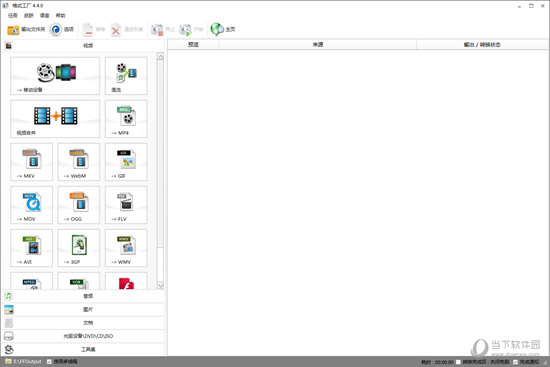Viewport: 550px width, 367px height.
Task: Open the Help menu
Action: 60,15
